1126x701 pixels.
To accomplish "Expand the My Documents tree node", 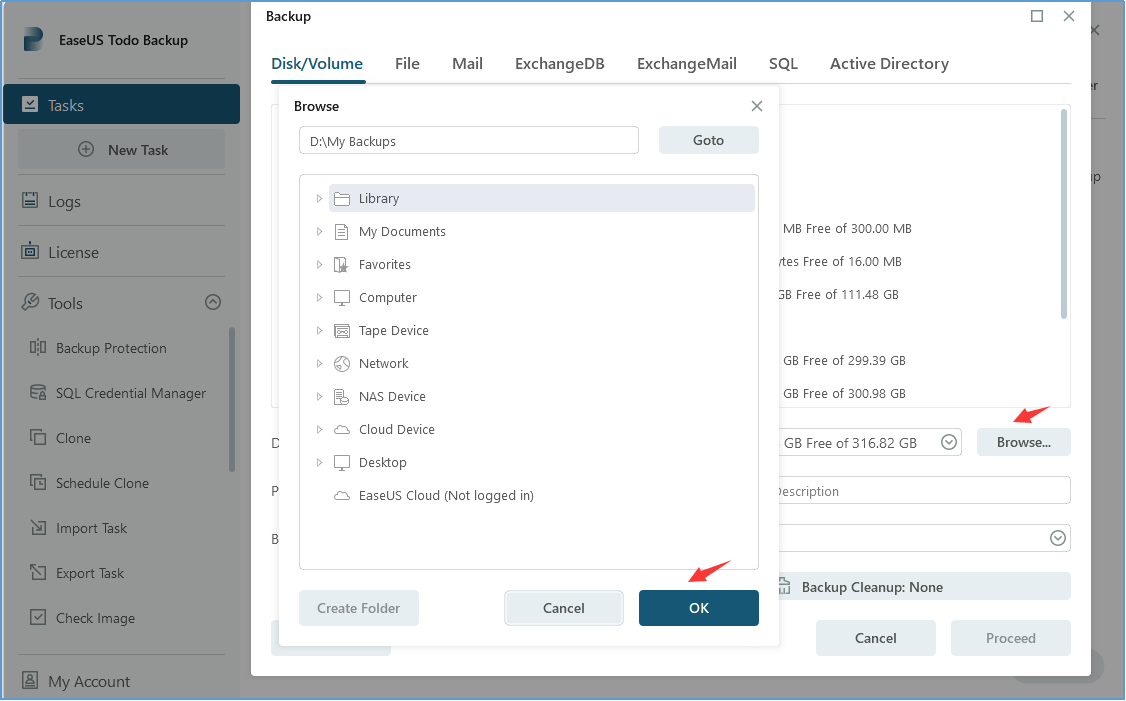I will pyautogui.click(x=320, y=231).
